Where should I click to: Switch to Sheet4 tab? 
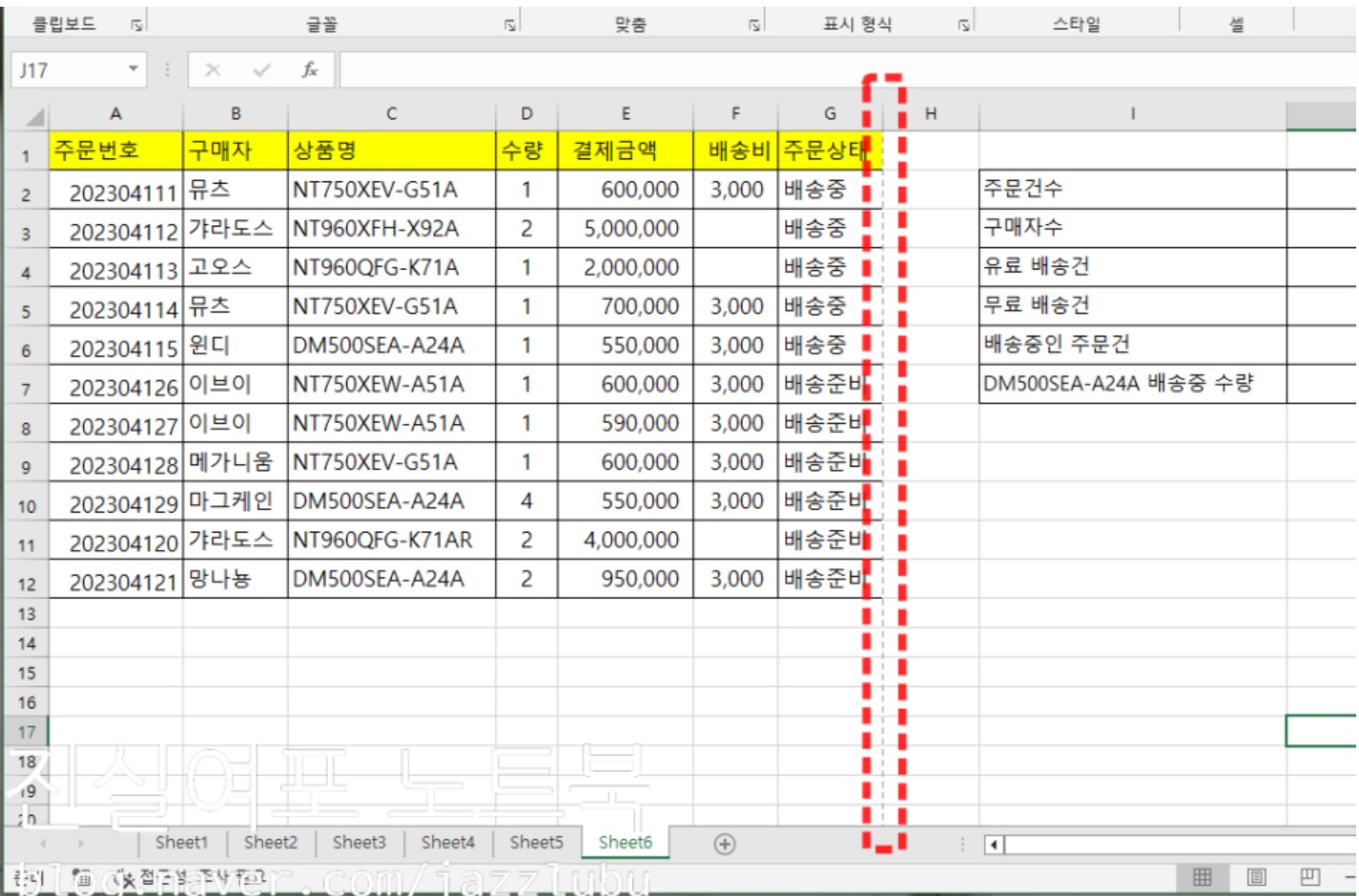(x=447, y=843)
